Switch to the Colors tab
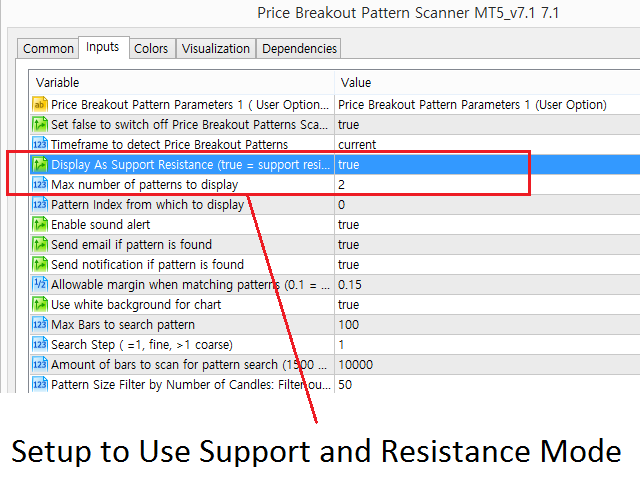Screen dimensions: 640x480 tap(151, 49)
